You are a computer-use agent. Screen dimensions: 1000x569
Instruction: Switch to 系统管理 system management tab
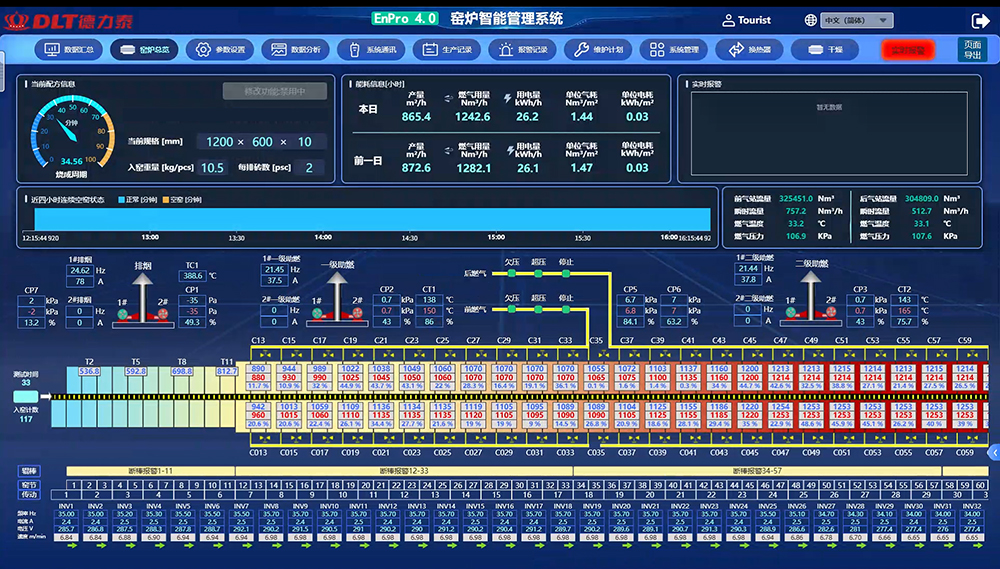pos(674,50)
